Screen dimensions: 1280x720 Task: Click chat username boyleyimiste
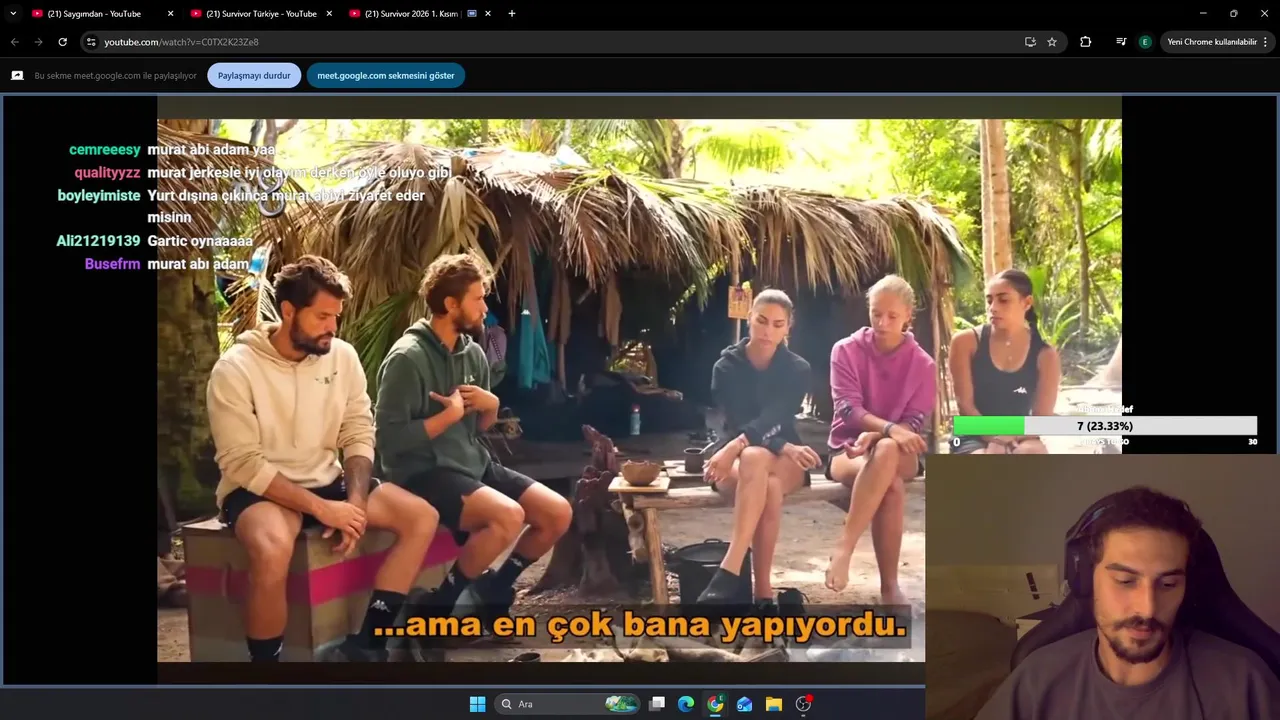[x=99, y=196]
